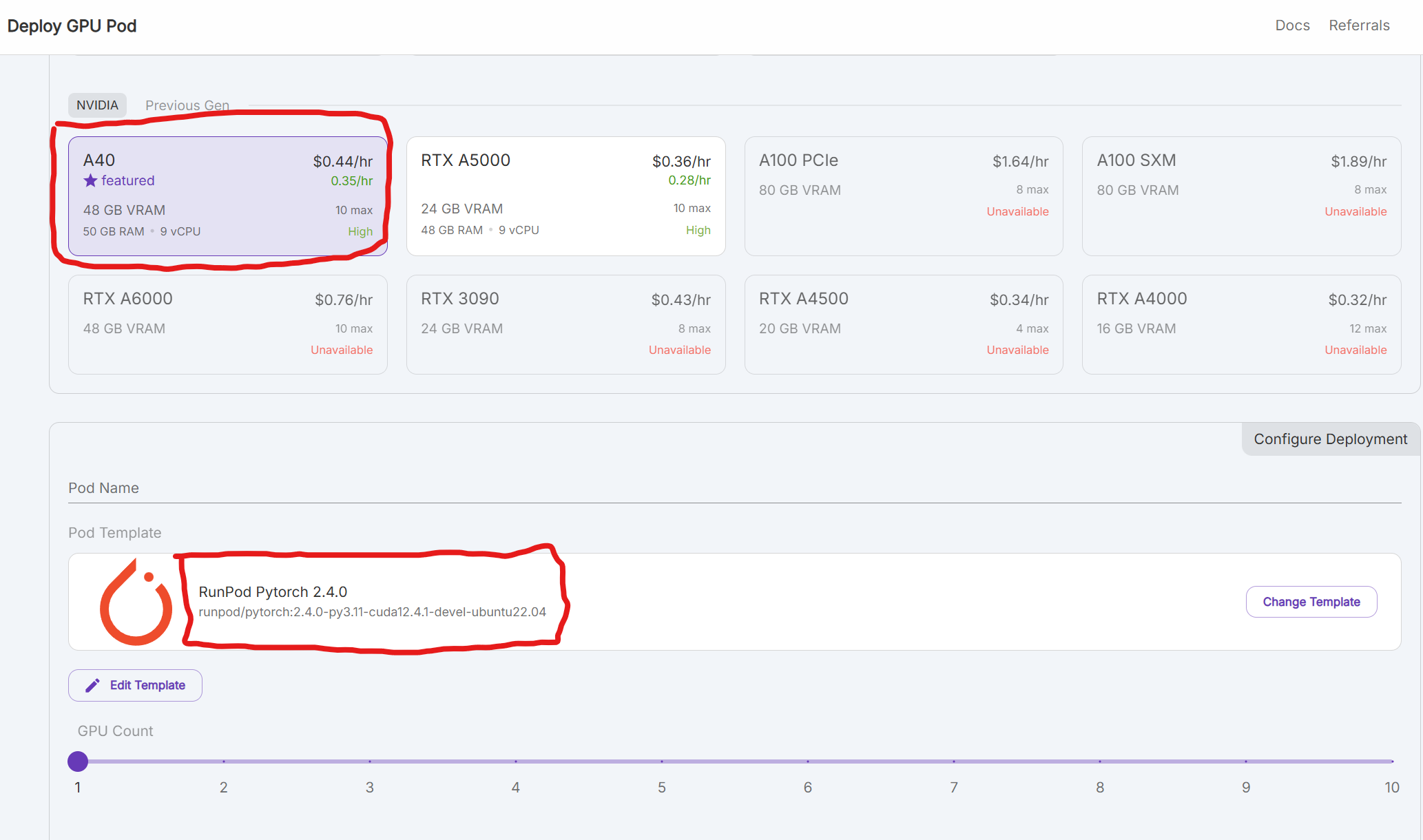Click the pencil icon on Edit Template

92,686
